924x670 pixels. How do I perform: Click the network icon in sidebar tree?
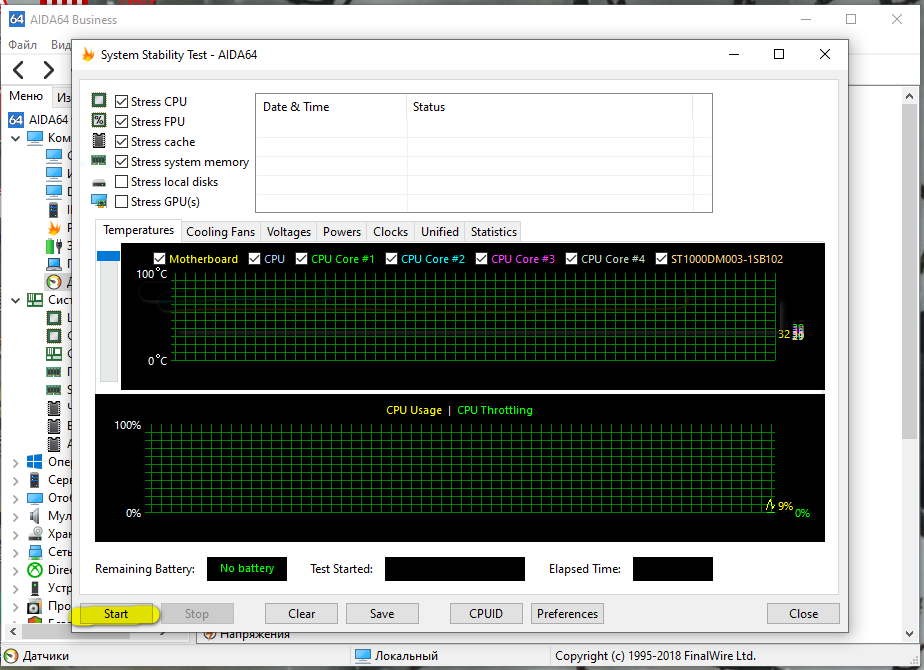[x=34, y=552]
